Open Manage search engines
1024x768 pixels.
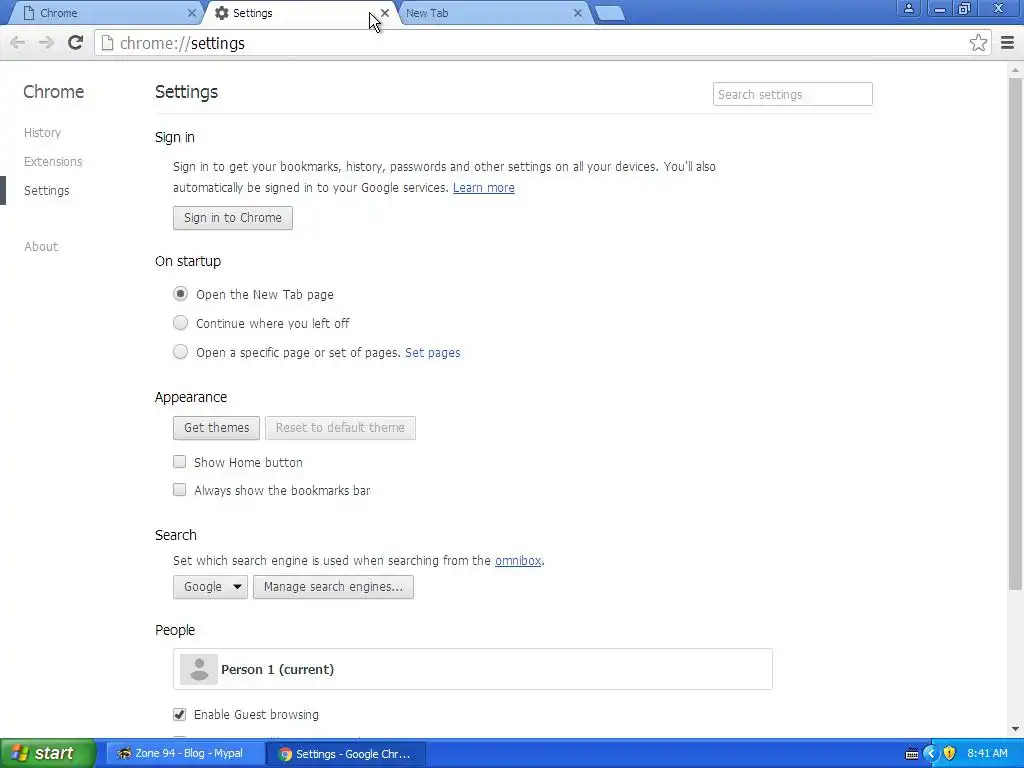point(333,586)
